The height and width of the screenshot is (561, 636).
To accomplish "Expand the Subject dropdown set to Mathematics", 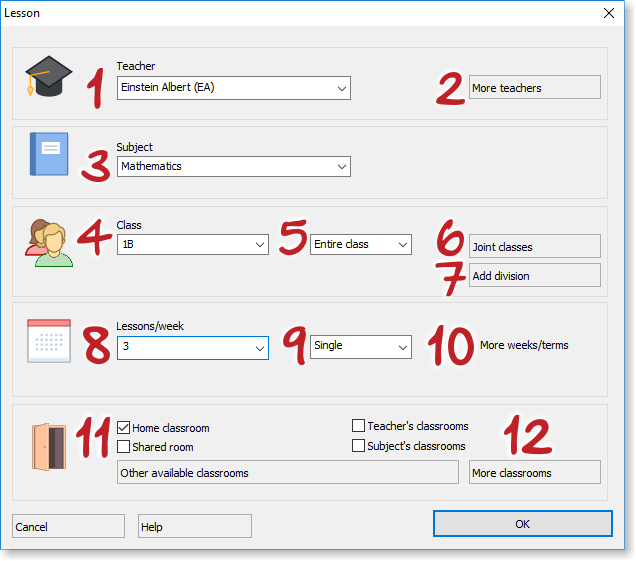I will coord(233,166).
